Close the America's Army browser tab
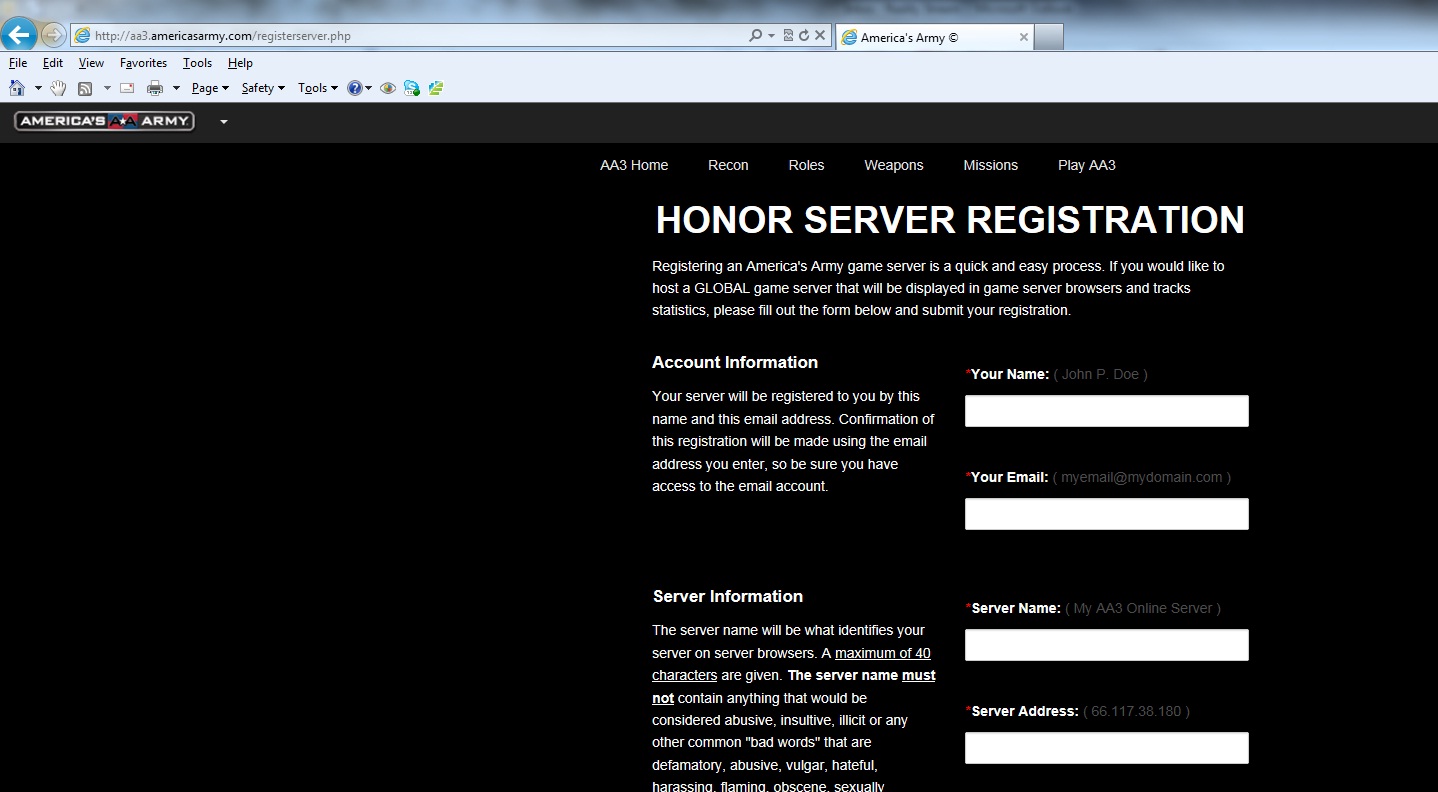Screen dimensions: 1438x792 point(1024,37)
